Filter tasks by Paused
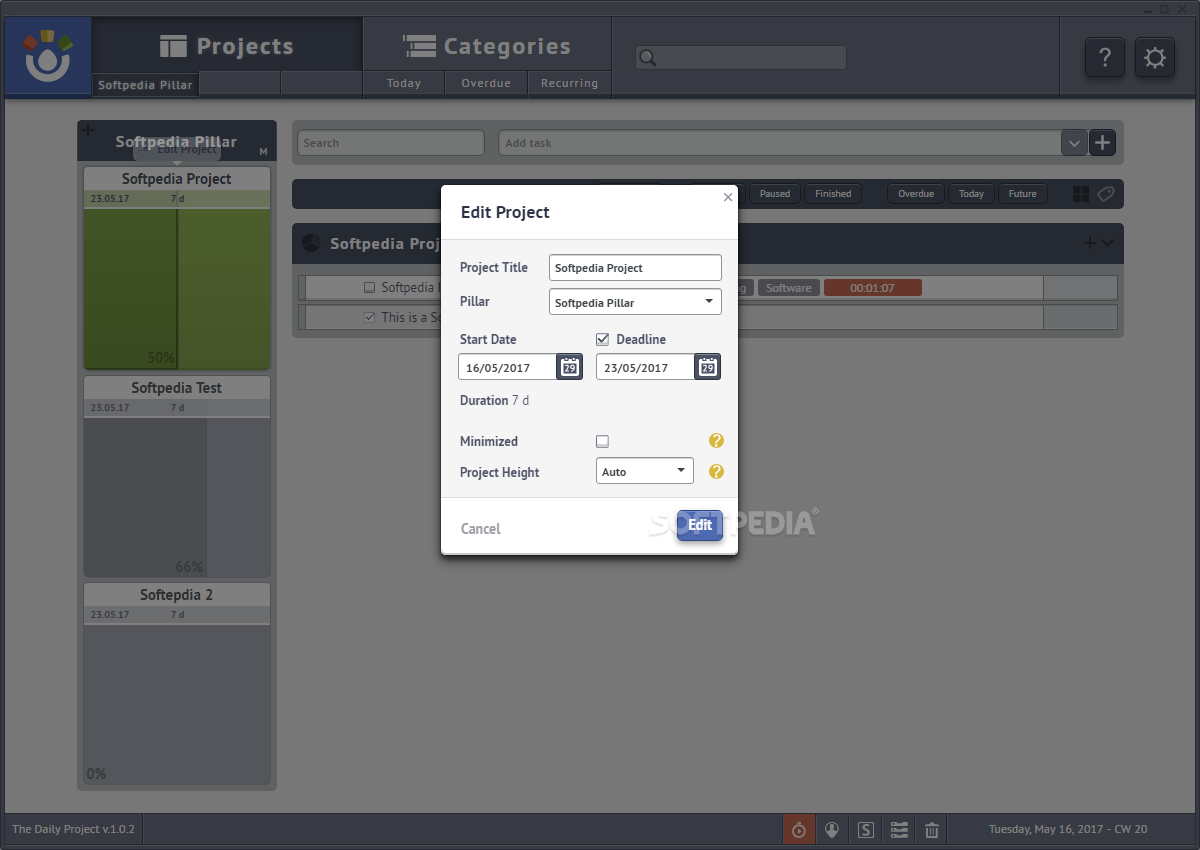 (x=775, y=194)
